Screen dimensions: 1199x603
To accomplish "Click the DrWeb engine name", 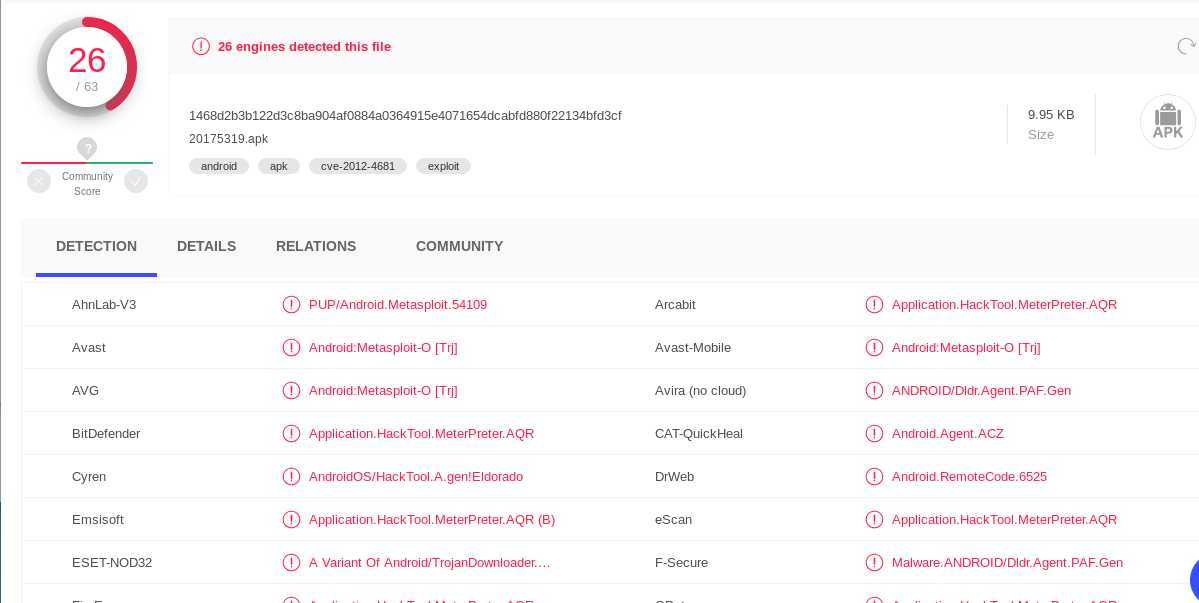I will (674, 476).
